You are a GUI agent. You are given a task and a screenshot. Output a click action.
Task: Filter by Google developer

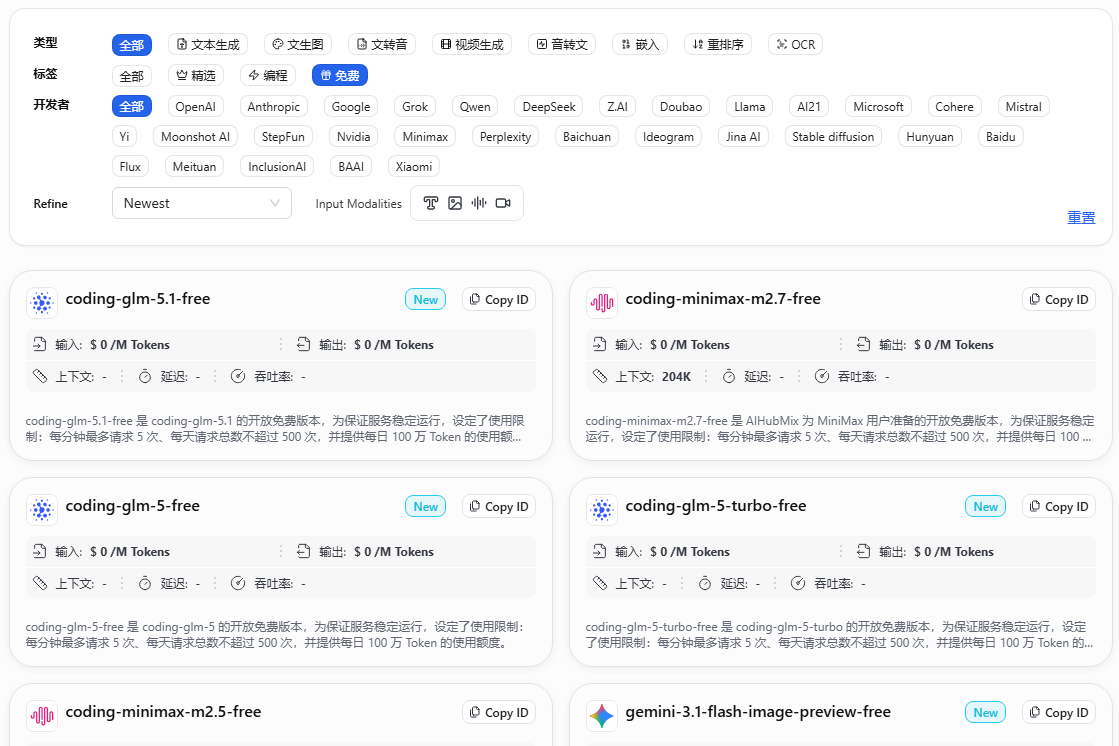click(351, 106)
